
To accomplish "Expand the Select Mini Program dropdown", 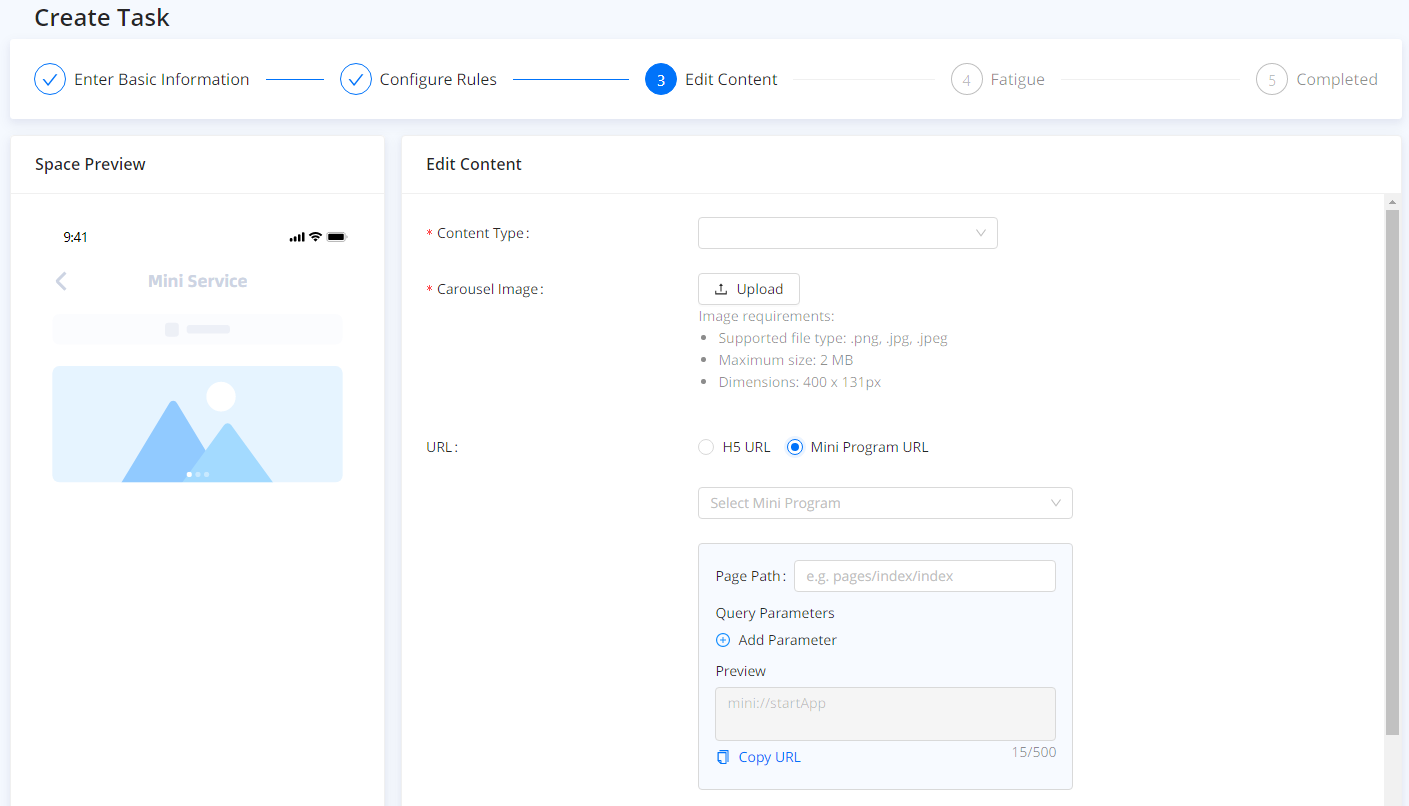I will click(884, 503).
